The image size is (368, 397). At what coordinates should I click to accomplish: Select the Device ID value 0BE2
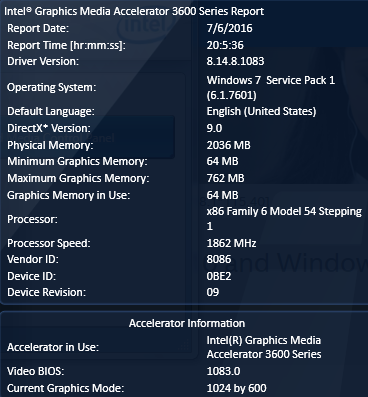[219, 276]
